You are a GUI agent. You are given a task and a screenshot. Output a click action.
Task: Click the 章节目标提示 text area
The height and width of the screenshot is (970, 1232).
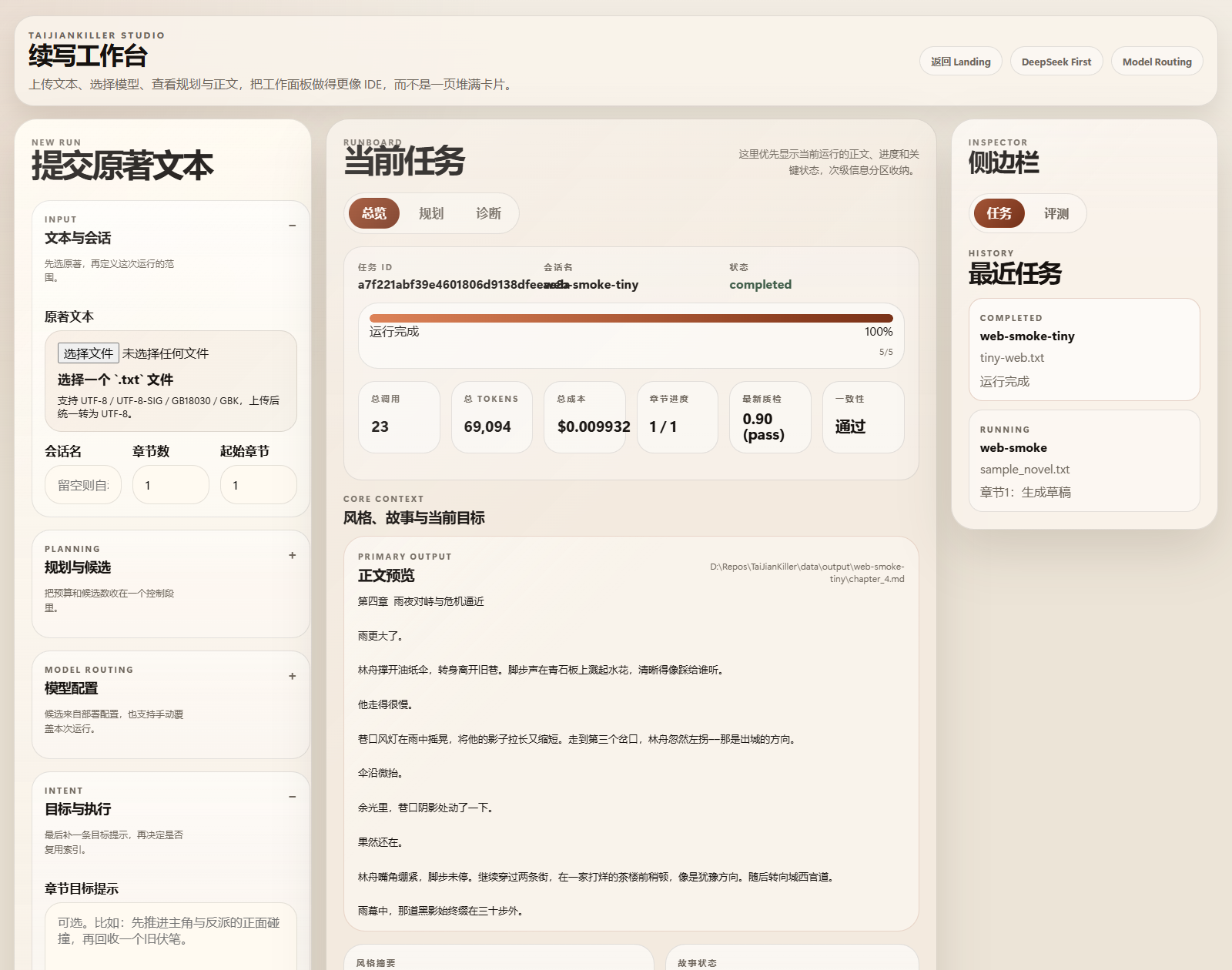[x=170, y=935]
